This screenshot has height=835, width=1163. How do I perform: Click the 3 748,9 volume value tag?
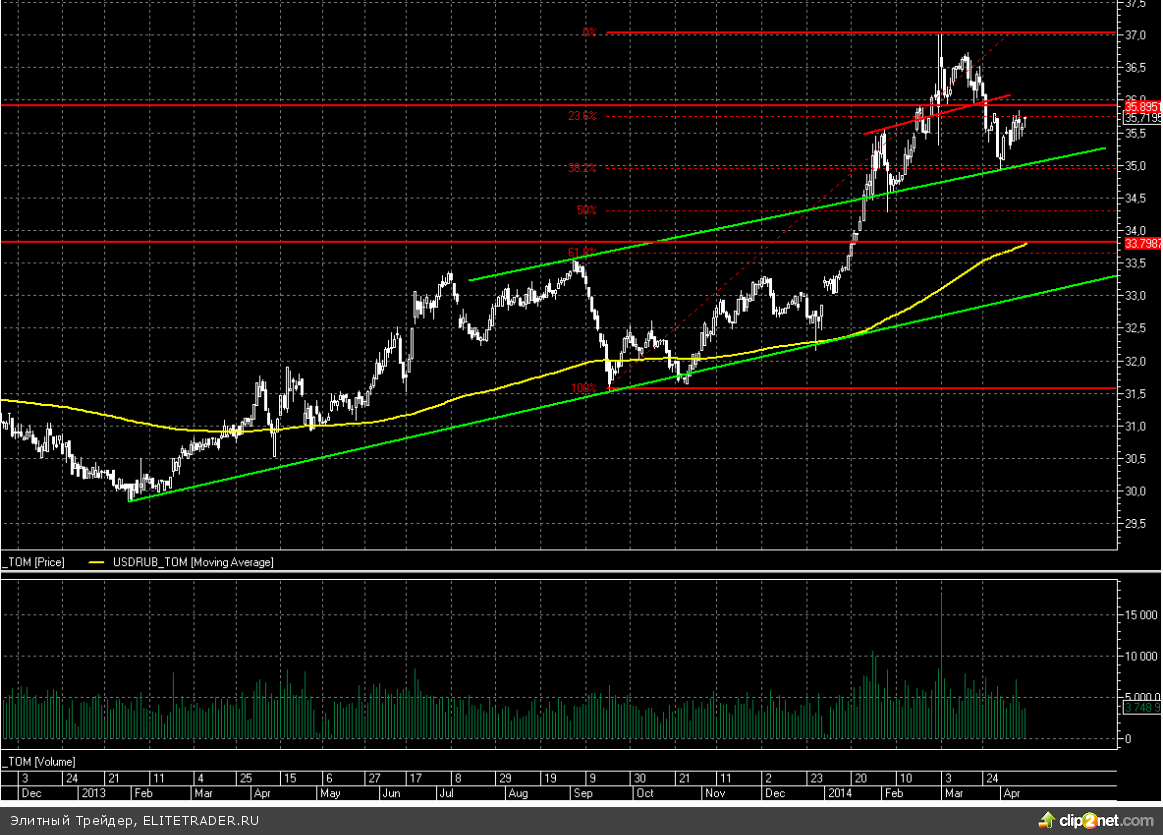click(x=1143, y=707)
